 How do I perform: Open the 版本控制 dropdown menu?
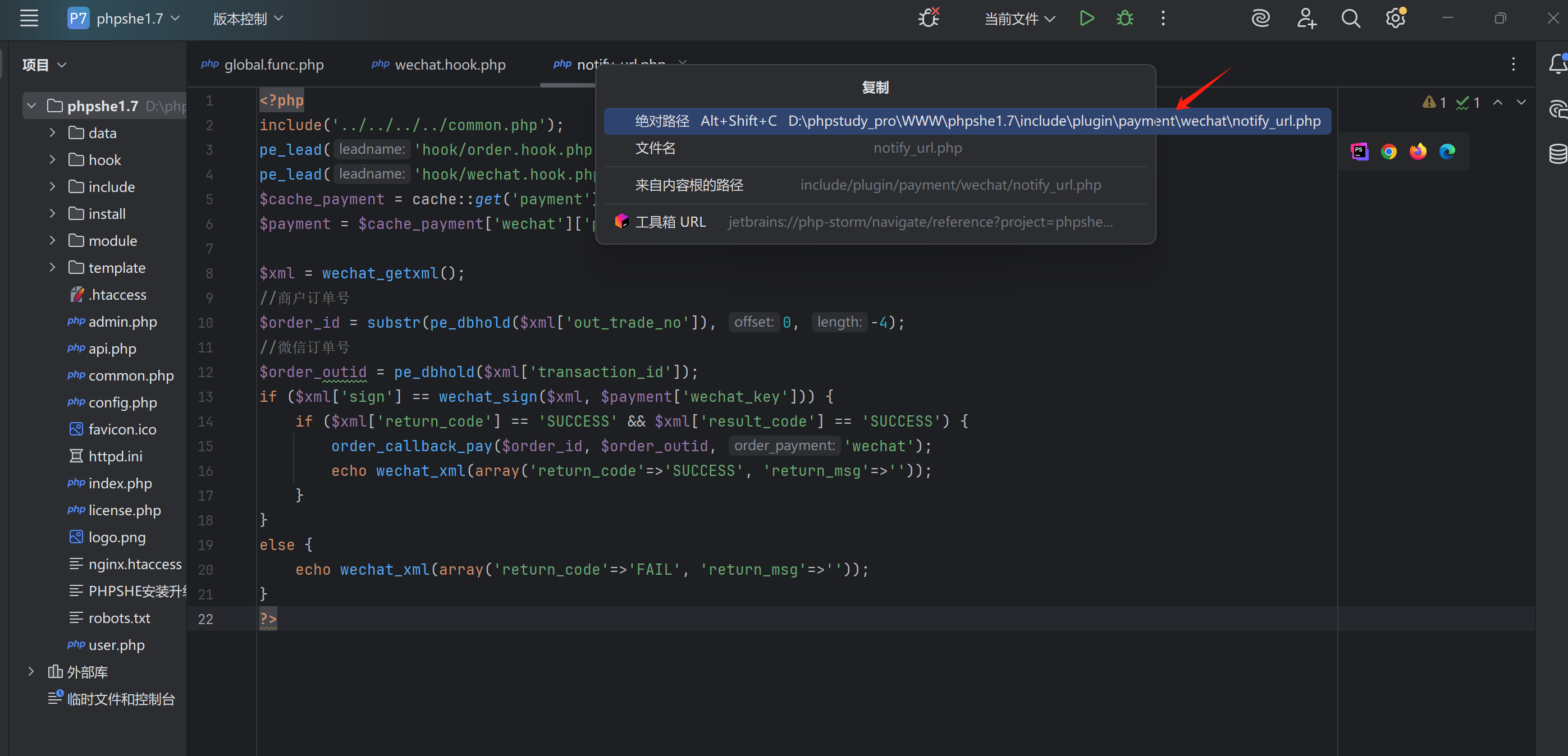248,19
